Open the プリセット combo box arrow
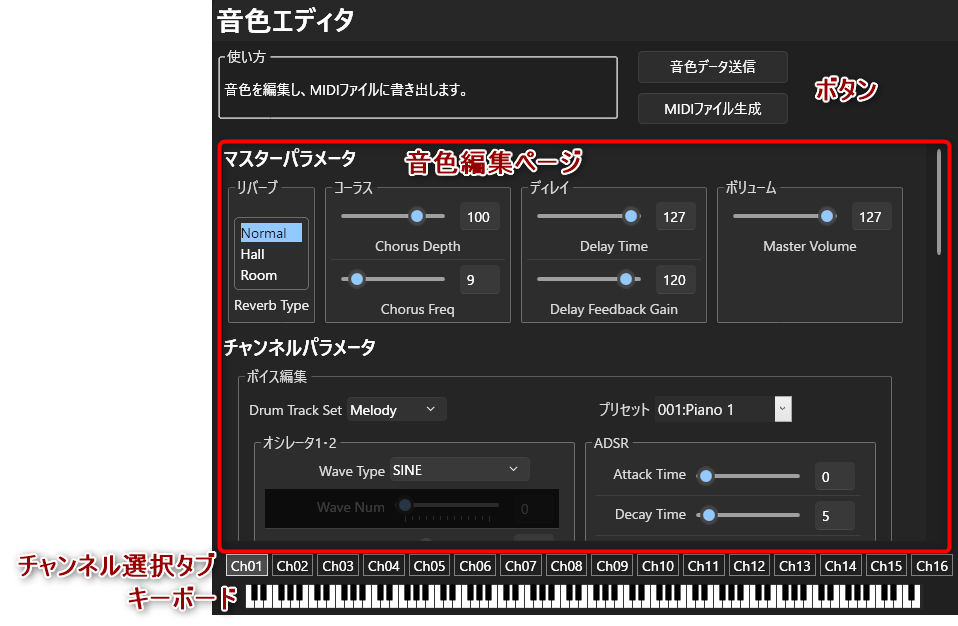The width and height of the screenshot is (958, 626). coord(783,409)
